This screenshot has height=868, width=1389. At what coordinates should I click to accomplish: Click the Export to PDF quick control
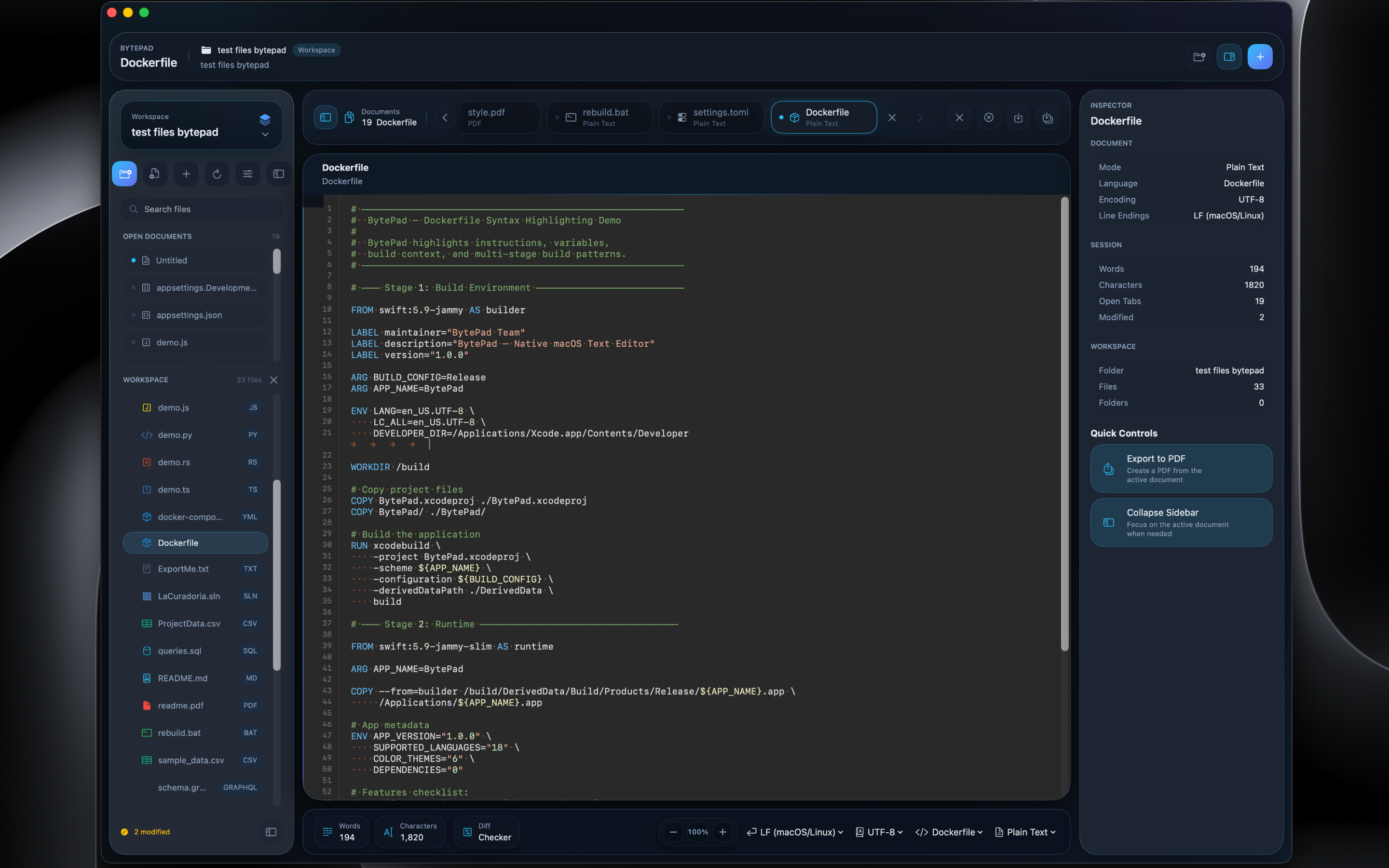coord(1180,468)
